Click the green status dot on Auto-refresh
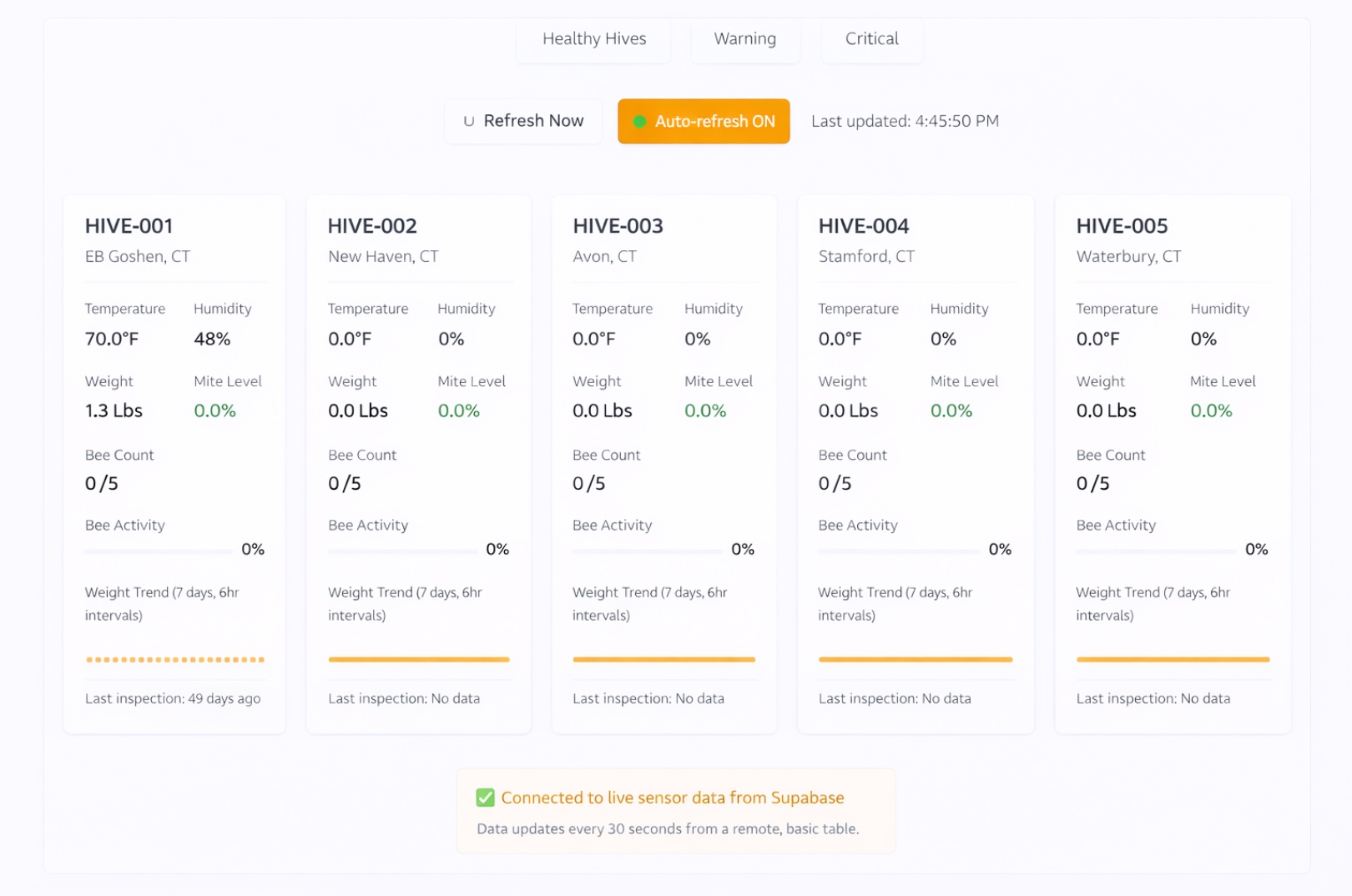Screen dimensions: 1352x896 pos(639,121)
